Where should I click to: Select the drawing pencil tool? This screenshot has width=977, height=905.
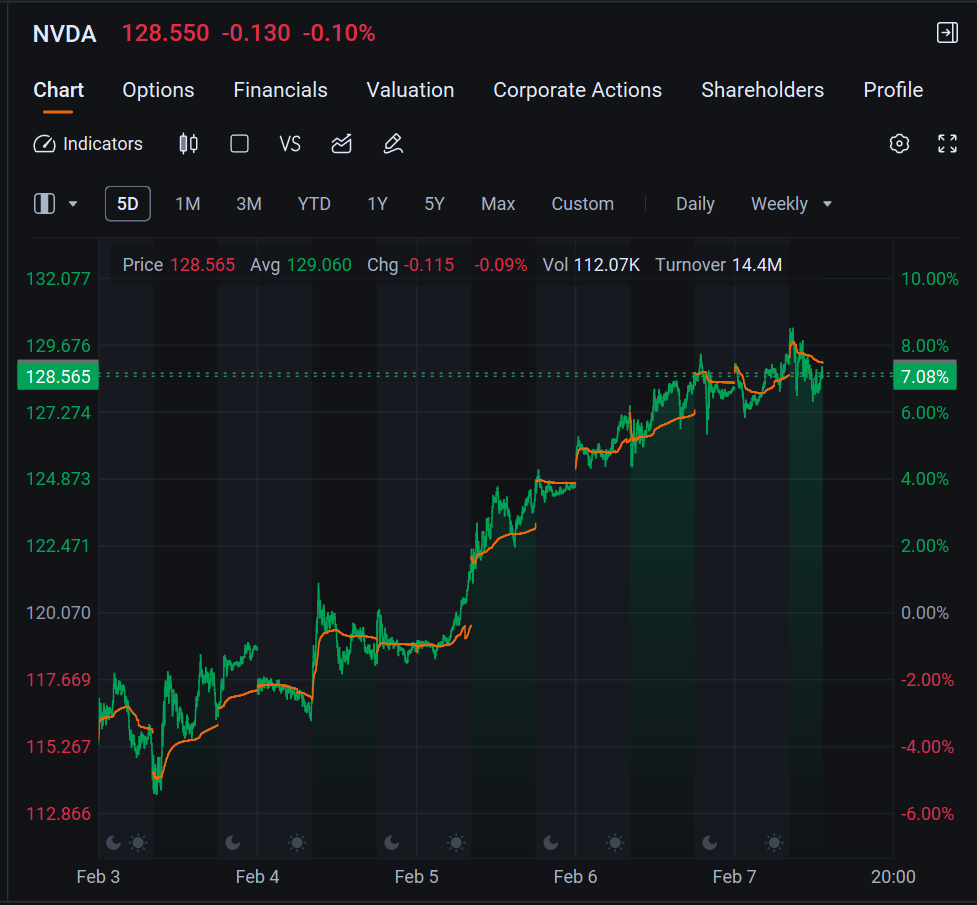pyautogui.click(x=393, y=144)
